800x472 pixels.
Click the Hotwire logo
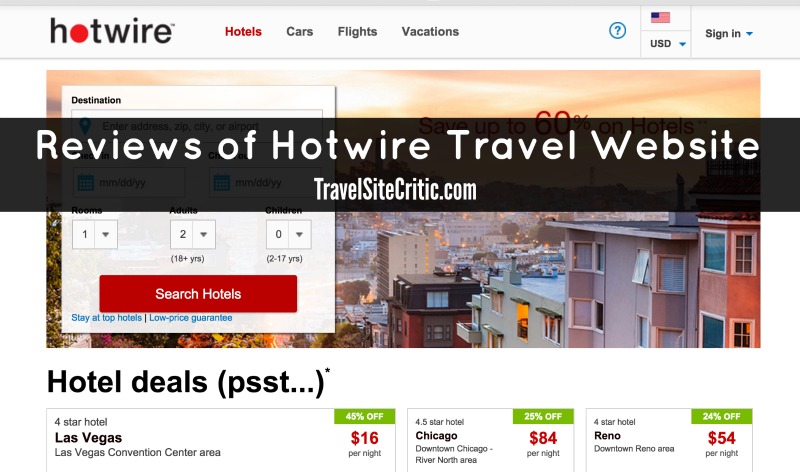[x=112, y=31]
